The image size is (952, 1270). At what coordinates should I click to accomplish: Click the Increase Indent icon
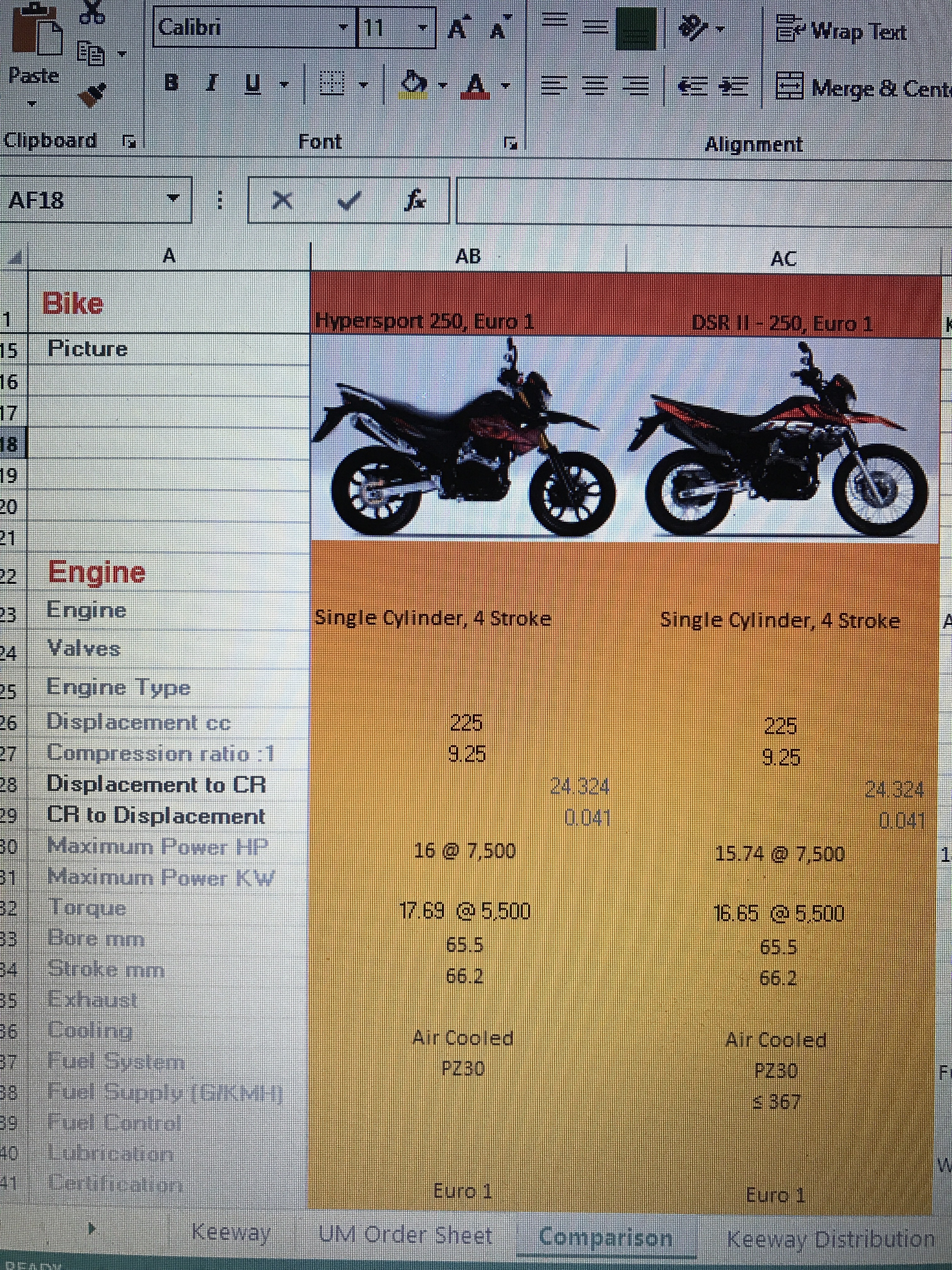click(734, 87)
